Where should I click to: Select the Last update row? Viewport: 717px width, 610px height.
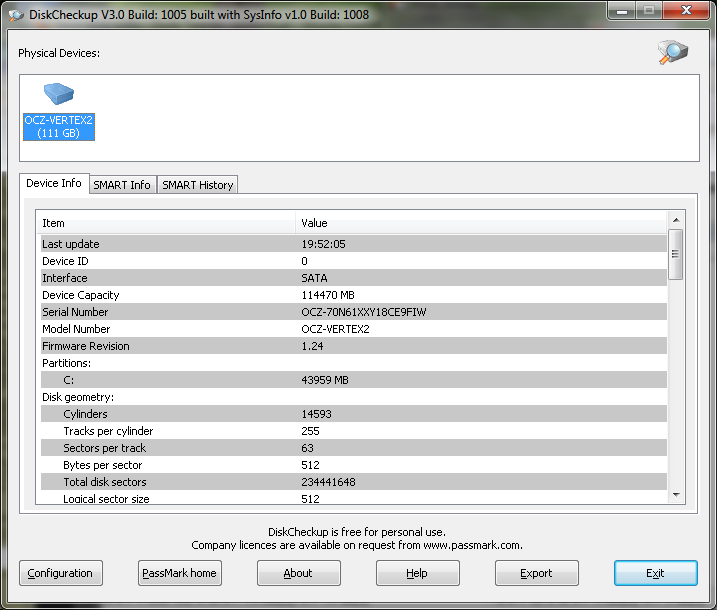click(353, 244)
